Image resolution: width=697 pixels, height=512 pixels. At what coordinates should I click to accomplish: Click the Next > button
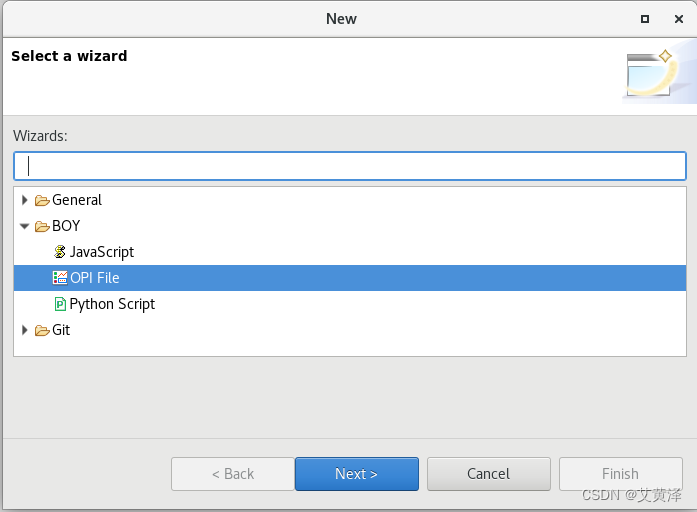pos(357,474)
